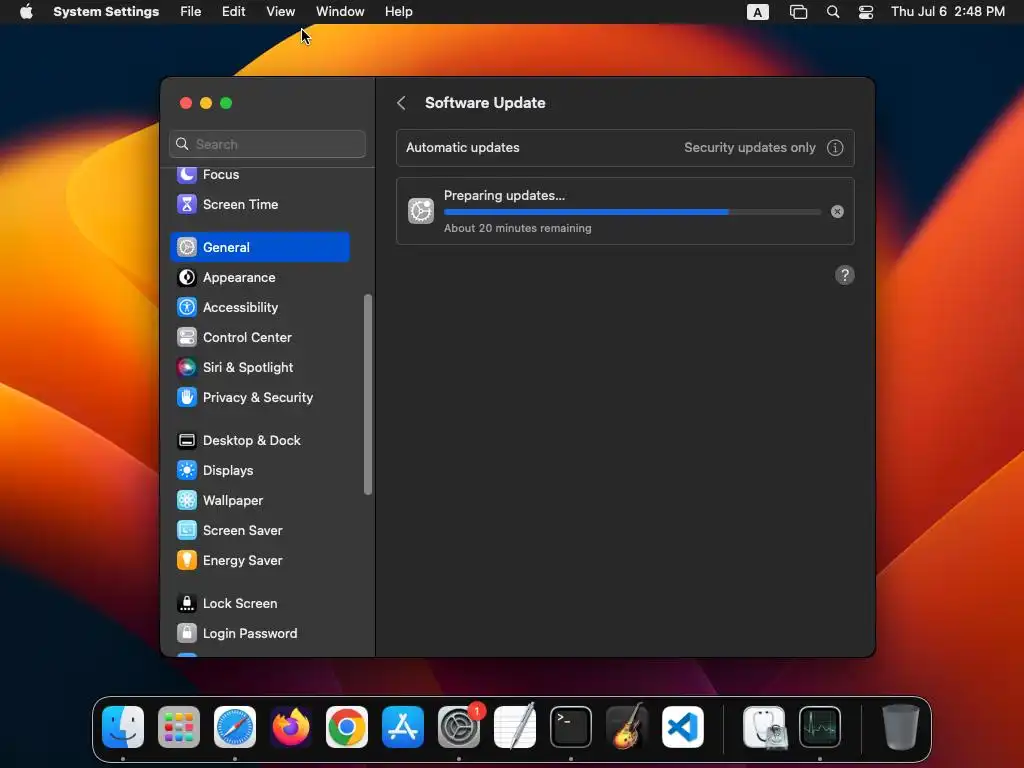This screenshot has width=1024, height=768.
Task: Open Siri & Spotlight settings
Action: 259,368
